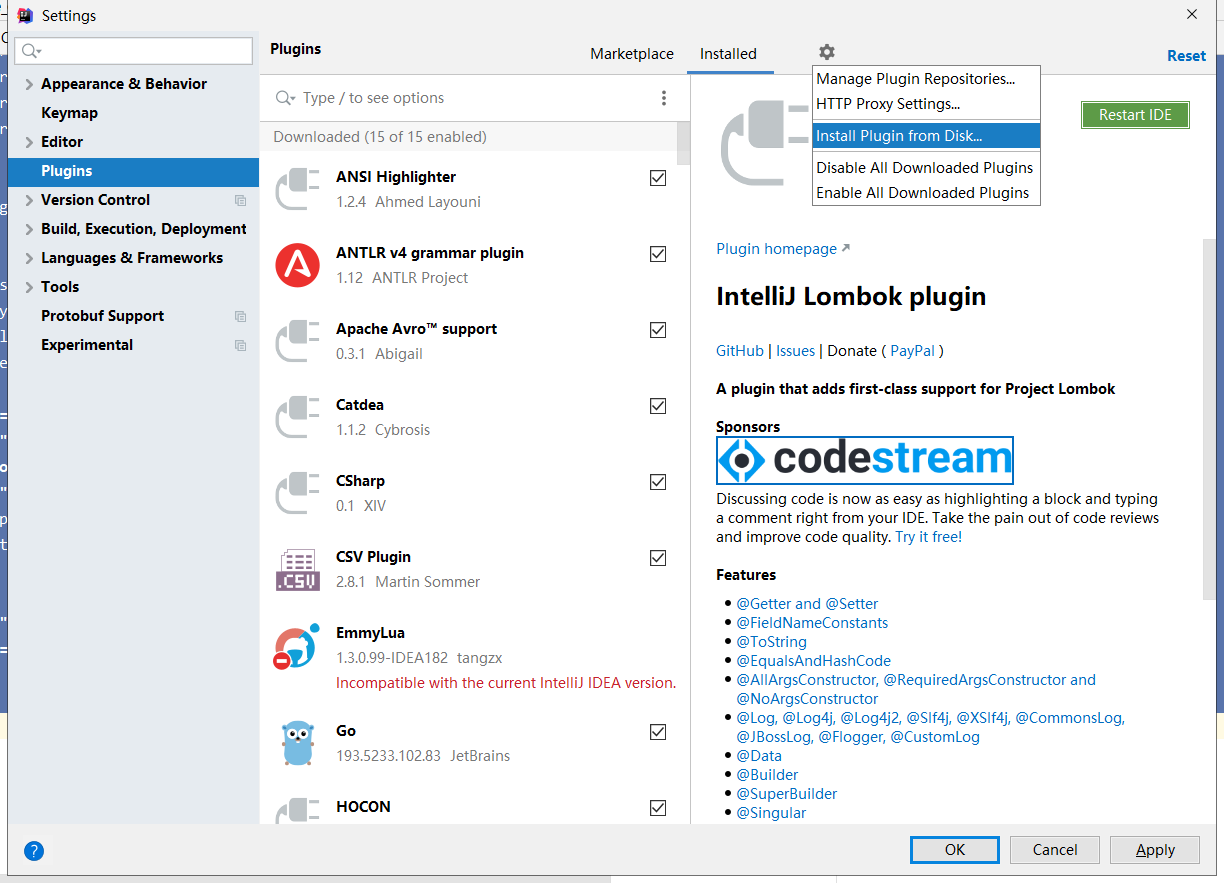
Task: Click the help question mark icon
Action: 34,851
